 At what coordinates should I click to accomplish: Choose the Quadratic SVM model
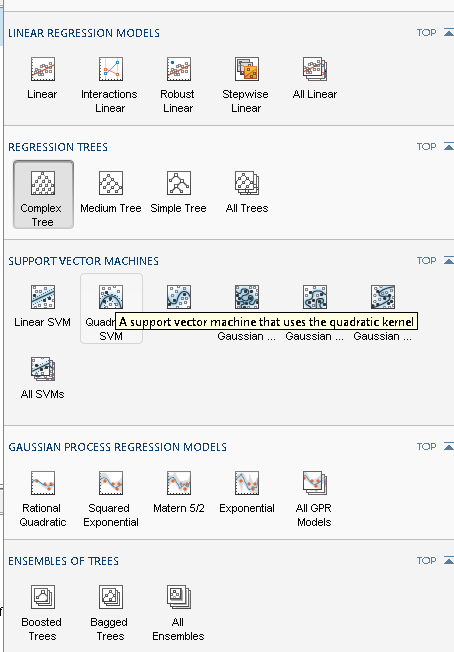[111, 308]
